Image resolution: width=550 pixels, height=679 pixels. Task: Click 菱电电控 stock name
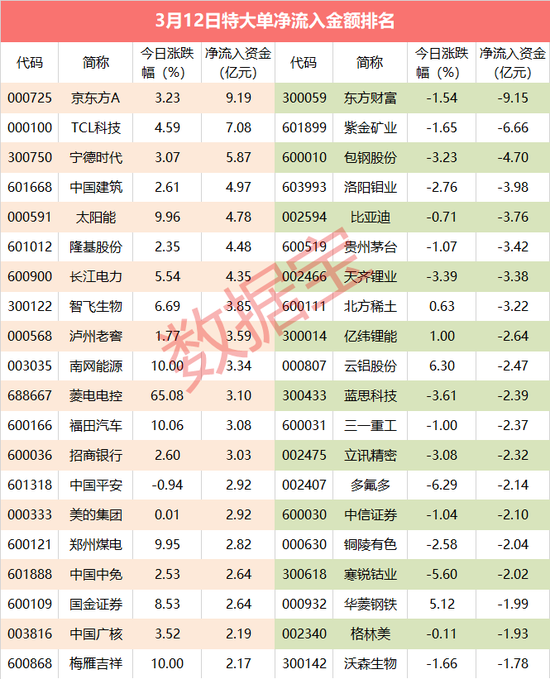coord(96,395)
